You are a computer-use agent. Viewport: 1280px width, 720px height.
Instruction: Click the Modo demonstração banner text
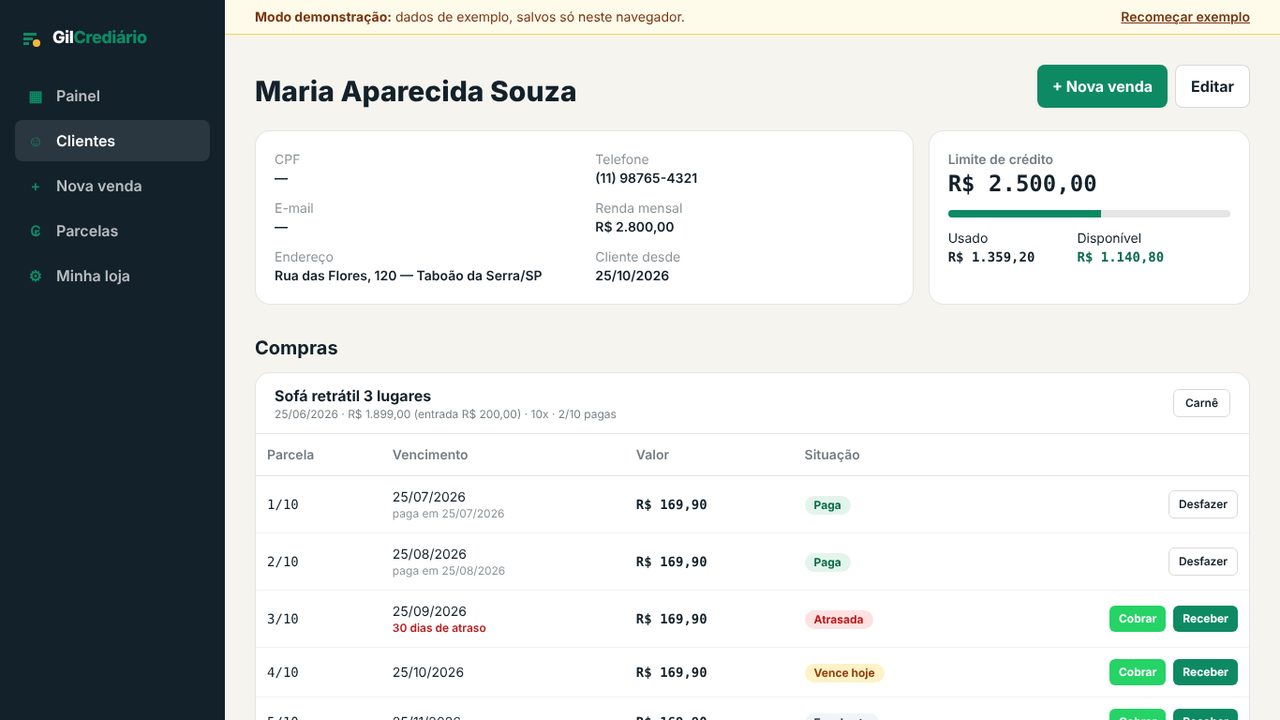(470, 17)
